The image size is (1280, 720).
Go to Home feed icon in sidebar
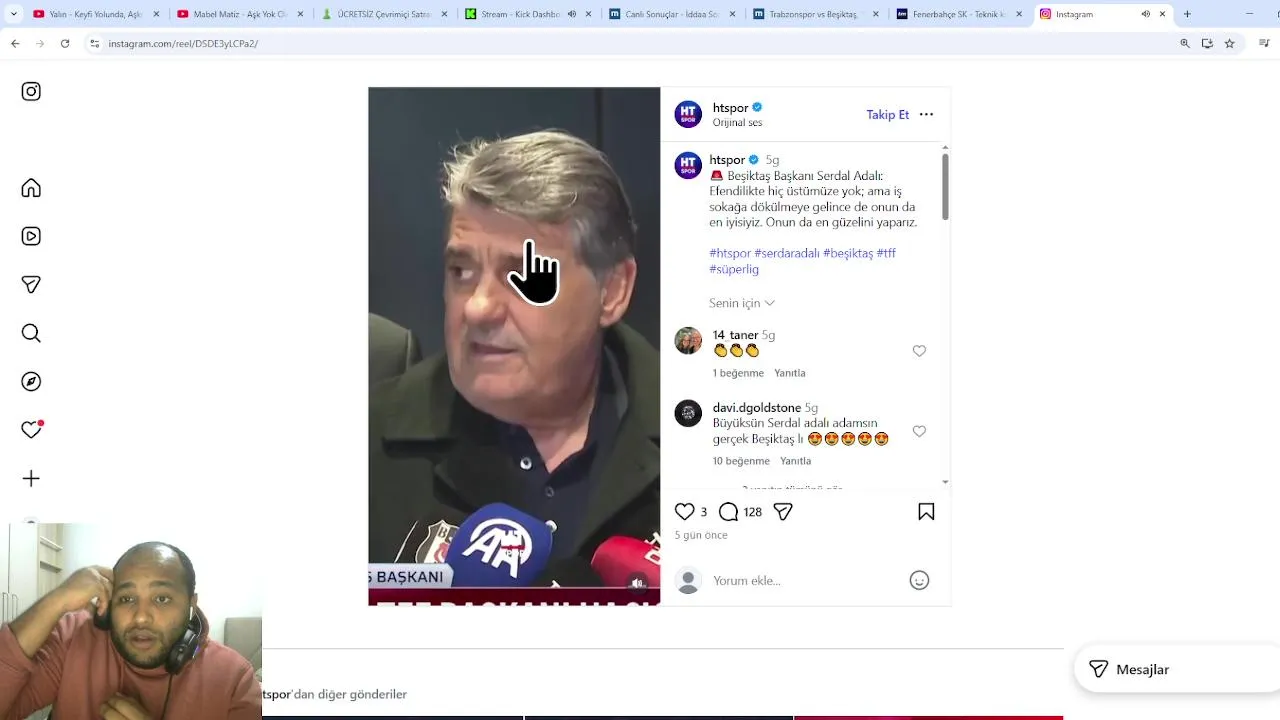pos(31,188)
